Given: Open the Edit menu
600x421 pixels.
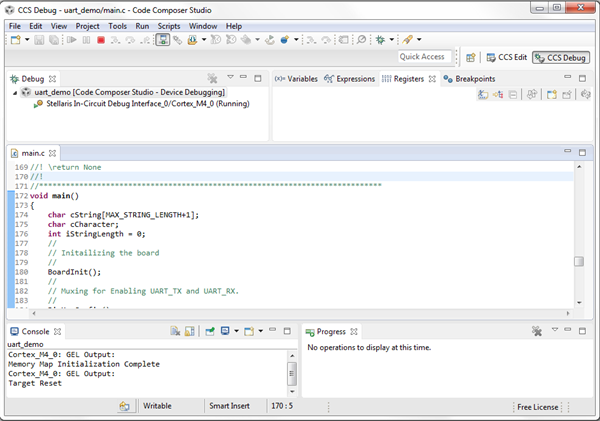Looking at the screenshot, I should (x=36, y=26).
